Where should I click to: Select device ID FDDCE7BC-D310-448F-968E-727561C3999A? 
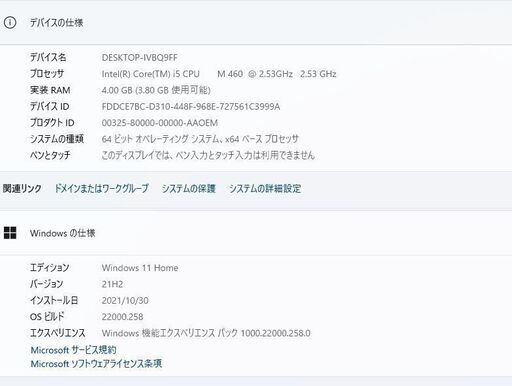point(191,107)
